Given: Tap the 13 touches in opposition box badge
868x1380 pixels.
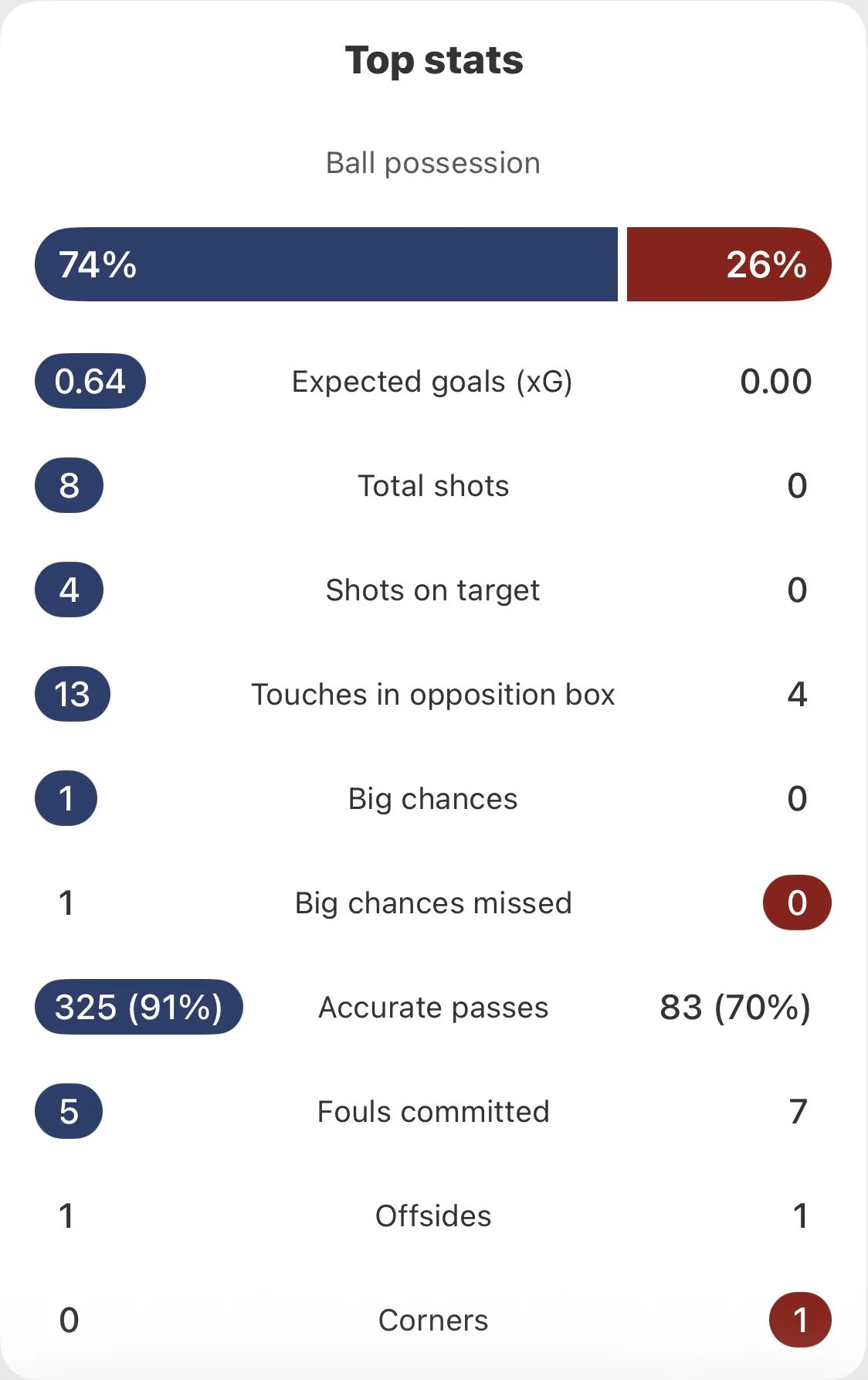Looking at the screenshot, I should [x=73, y=694].
